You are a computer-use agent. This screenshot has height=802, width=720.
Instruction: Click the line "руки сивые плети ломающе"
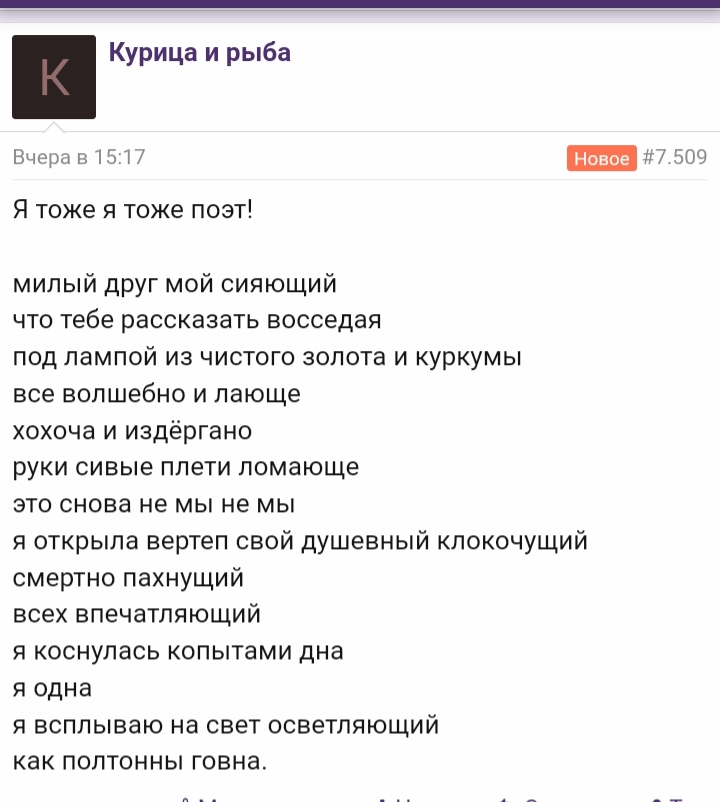coord(186,467)
